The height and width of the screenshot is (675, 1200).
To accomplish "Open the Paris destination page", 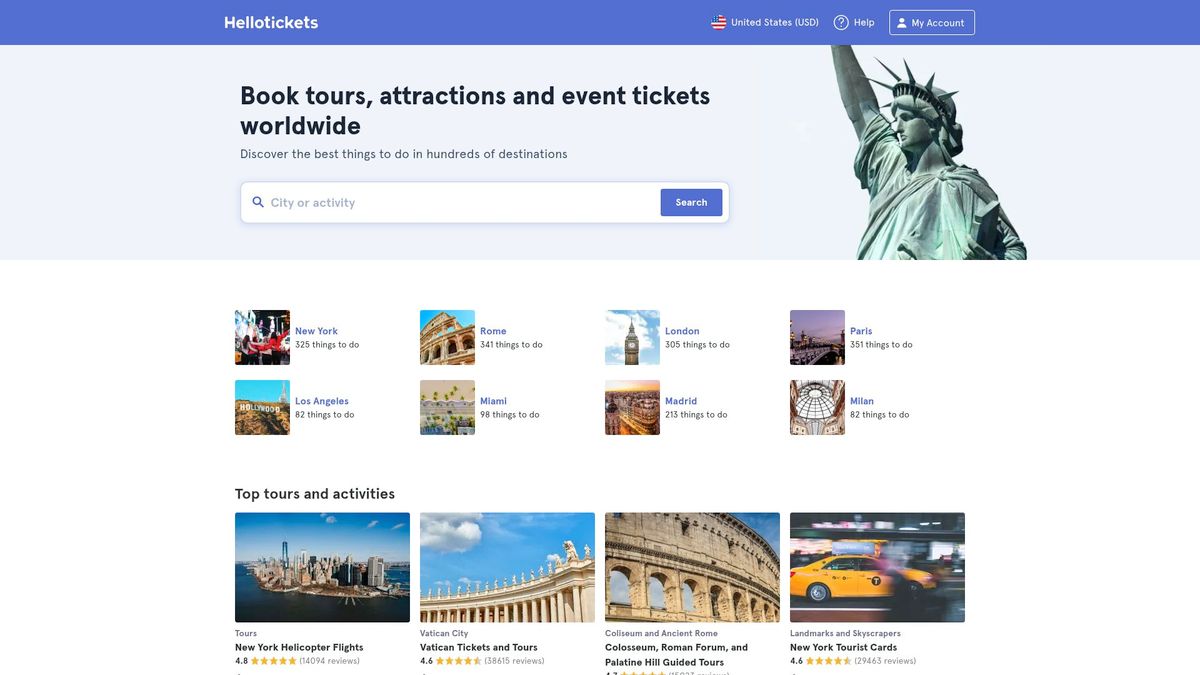I will (x=861, y=330).
